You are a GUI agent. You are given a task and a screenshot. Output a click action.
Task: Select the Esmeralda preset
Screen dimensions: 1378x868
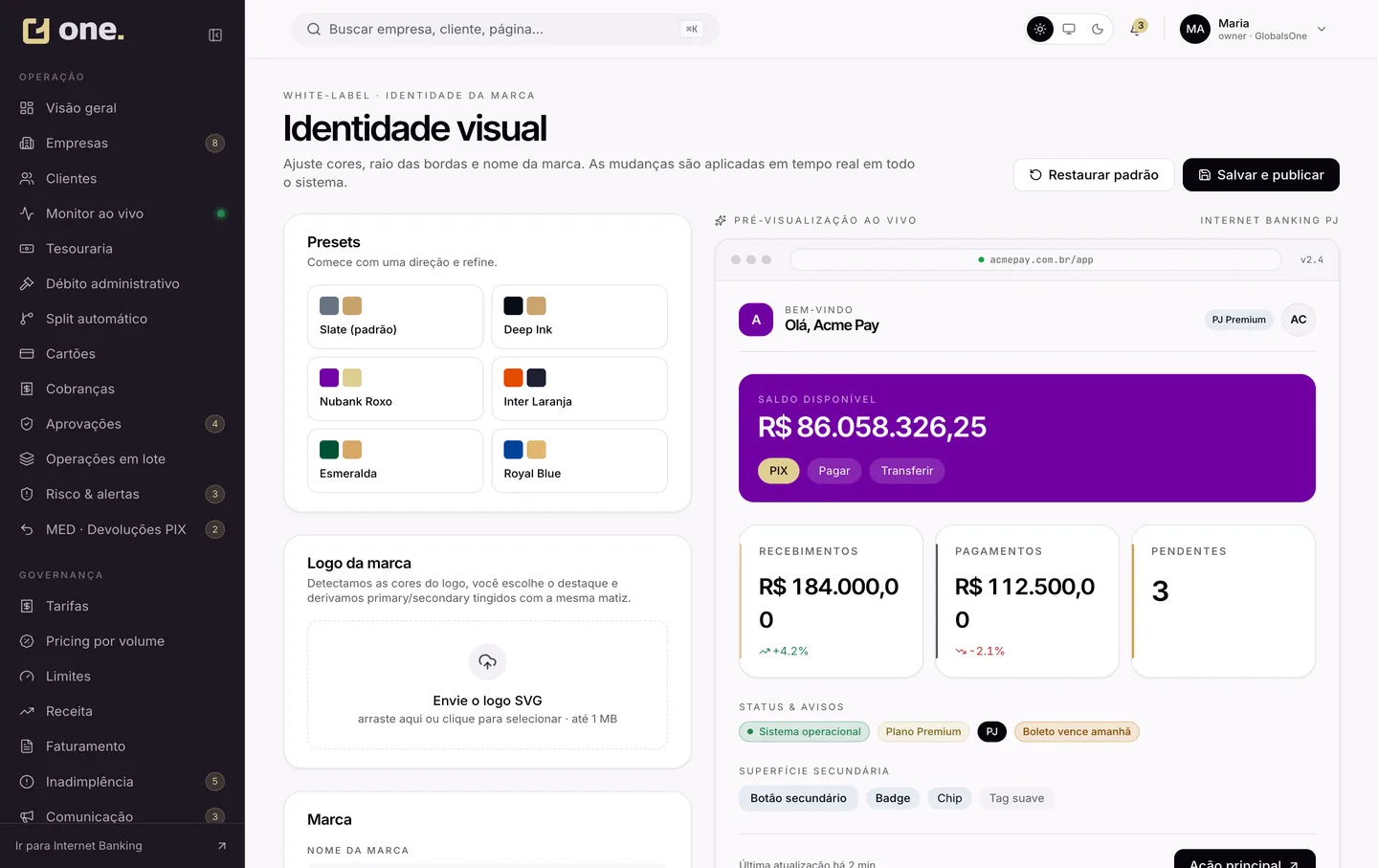[395, 460]
